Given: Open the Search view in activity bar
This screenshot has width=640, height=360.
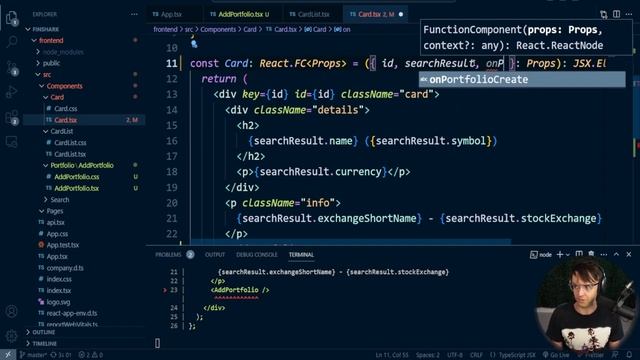Looking at the screenshot, I should point(12,41).
